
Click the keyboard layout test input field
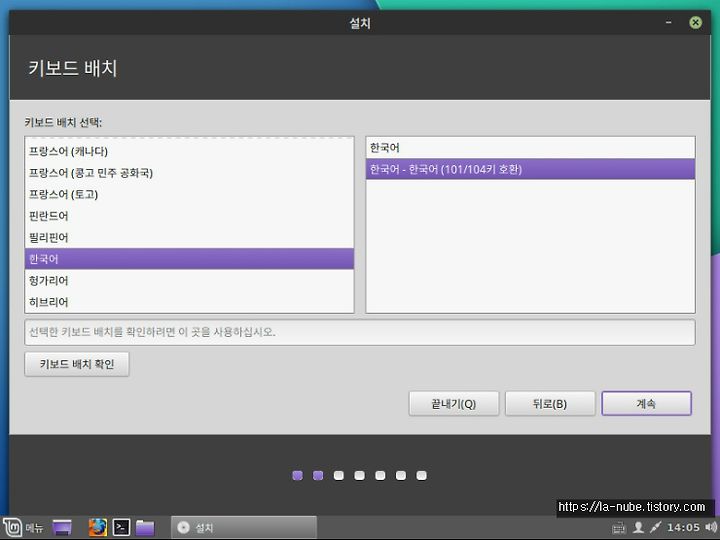(360, 332)
